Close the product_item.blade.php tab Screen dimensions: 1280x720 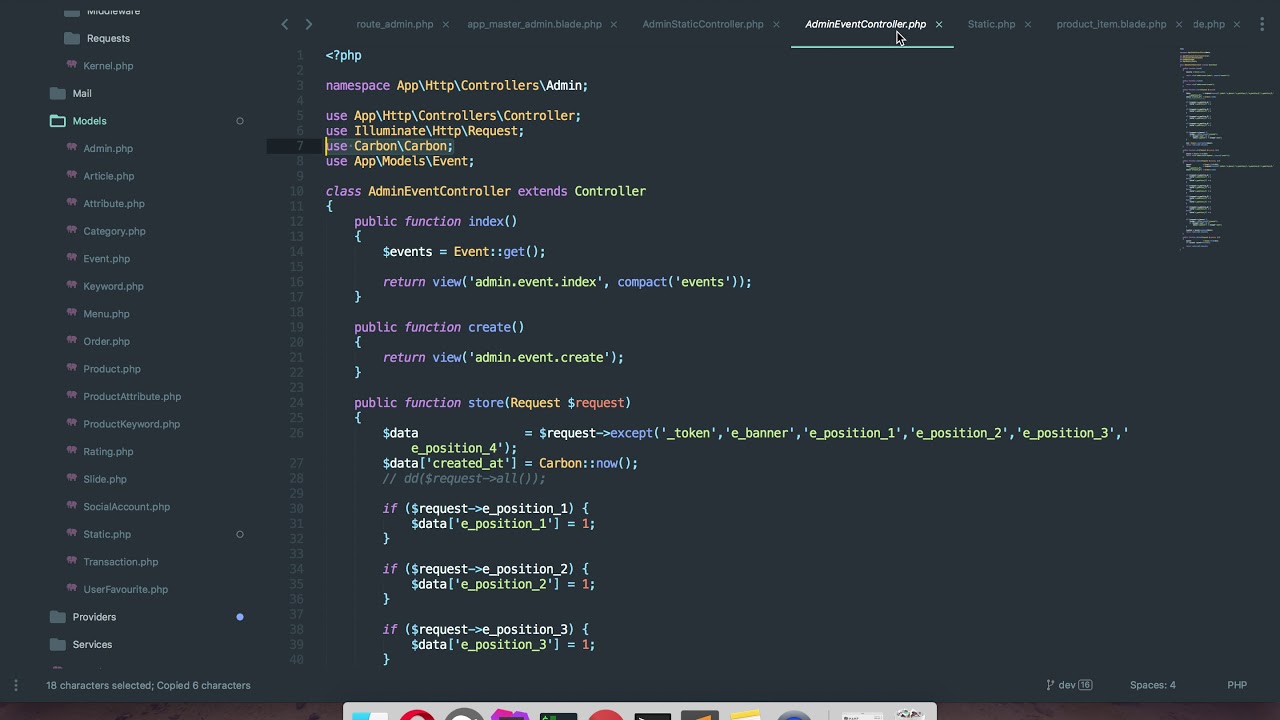point(1179,24)
